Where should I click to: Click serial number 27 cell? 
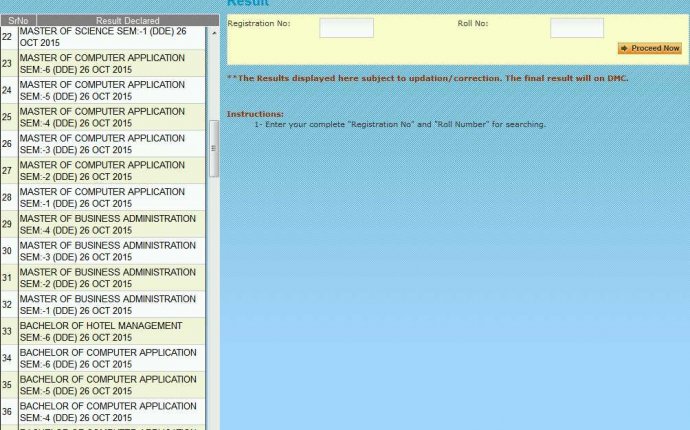(9, 171)
